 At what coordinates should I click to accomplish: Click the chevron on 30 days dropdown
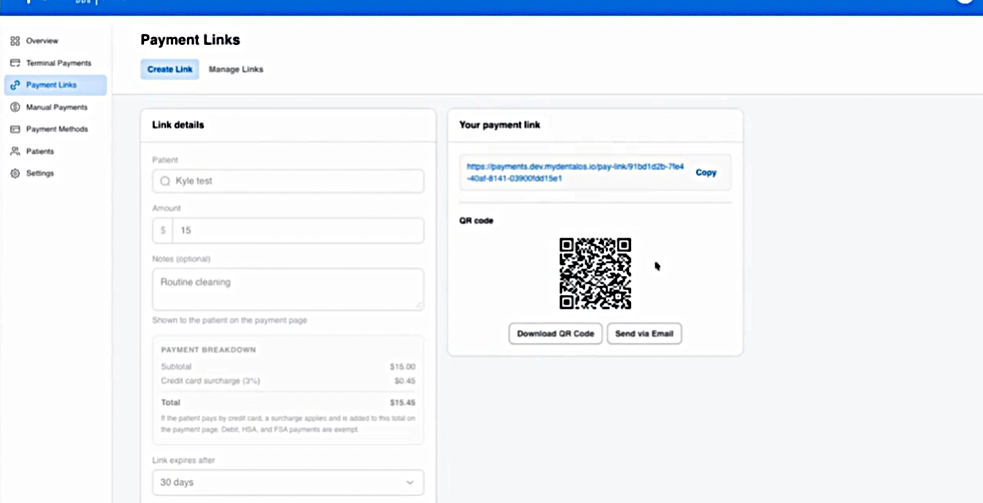click(x=410, y=482)
